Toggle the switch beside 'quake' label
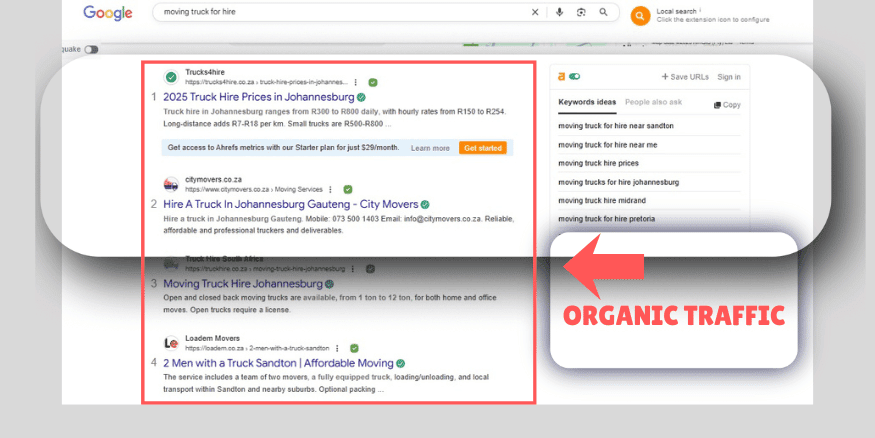 click(92, 49)
